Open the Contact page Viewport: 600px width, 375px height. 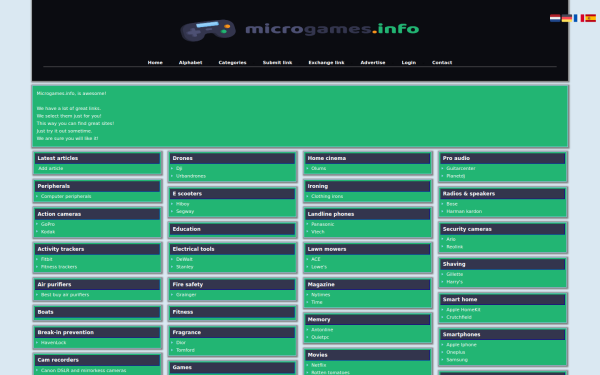[442, 62]
